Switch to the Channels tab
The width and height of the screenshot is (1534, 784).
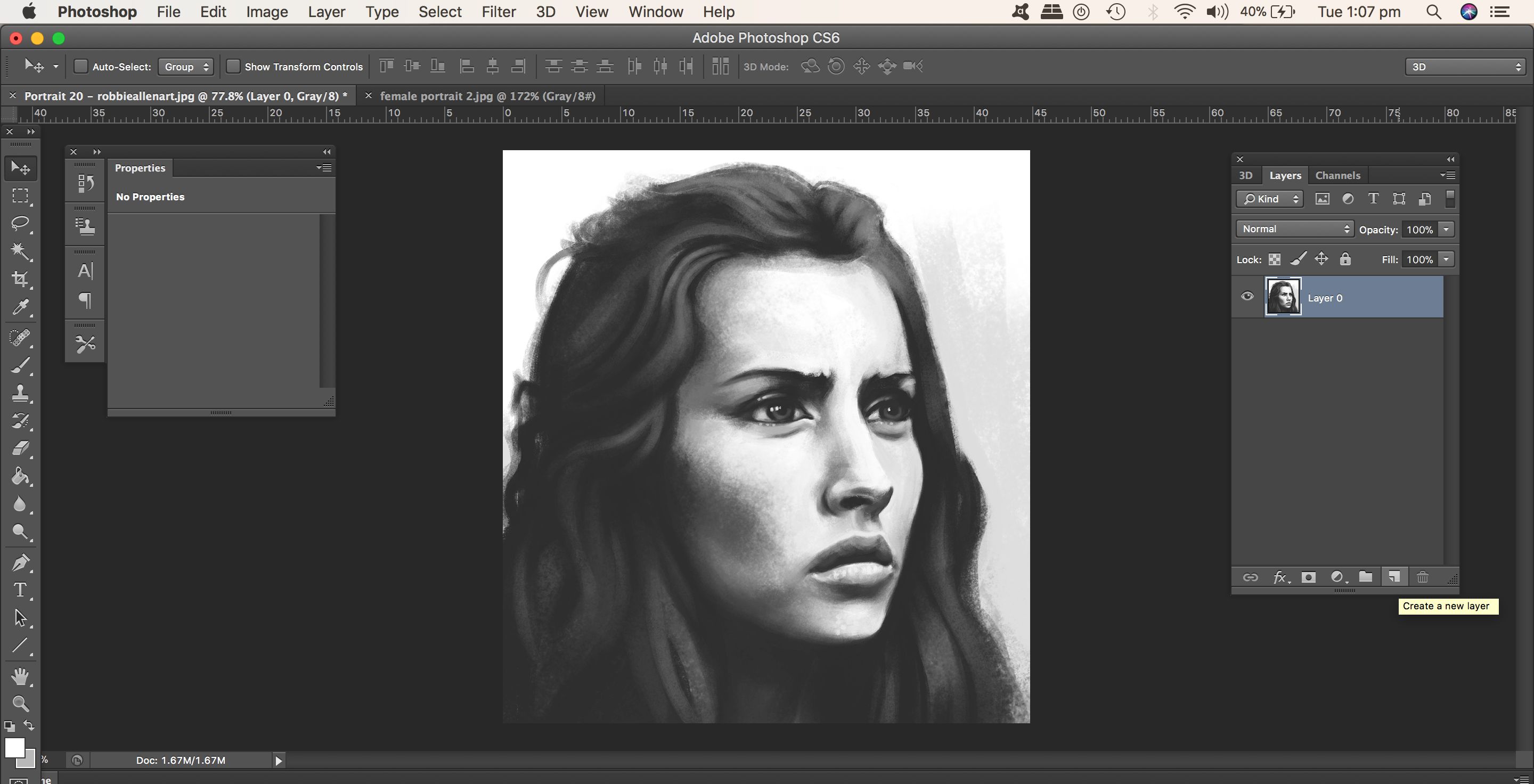point(1337,176)
